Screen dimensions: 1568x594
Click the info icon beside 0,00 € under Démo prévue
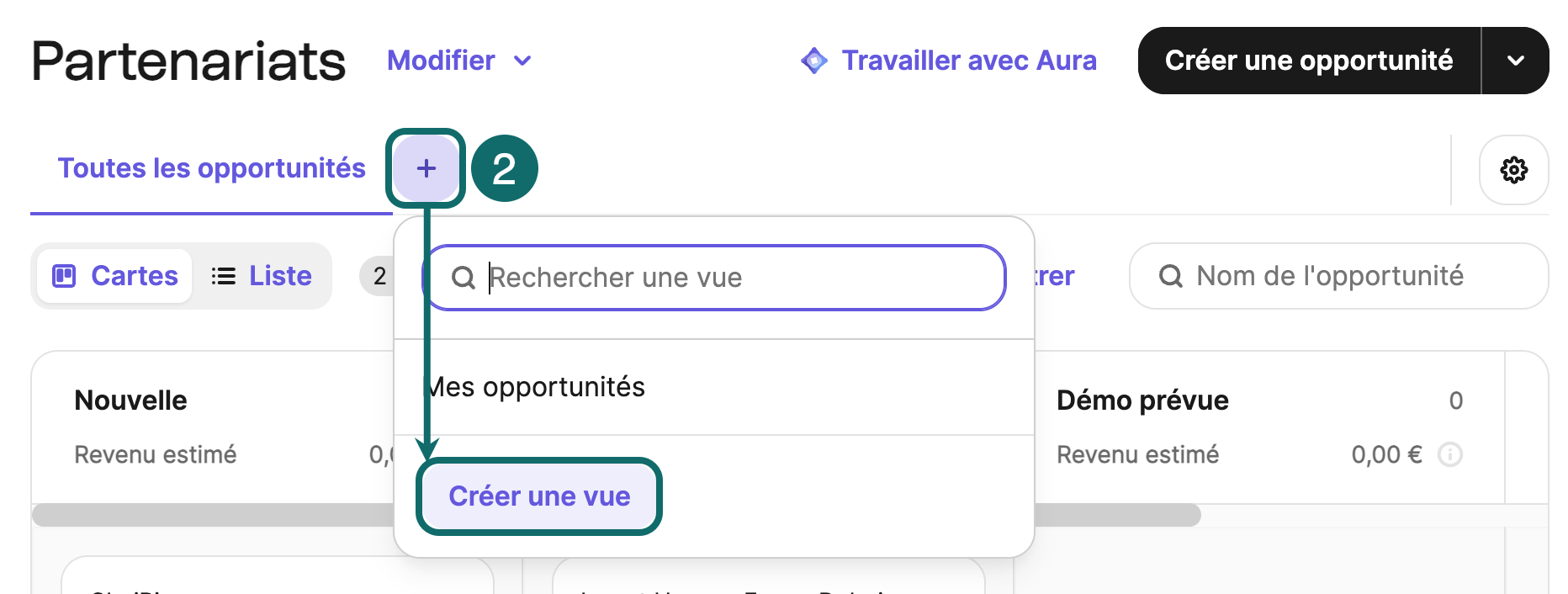click(x=1450, y=455)
